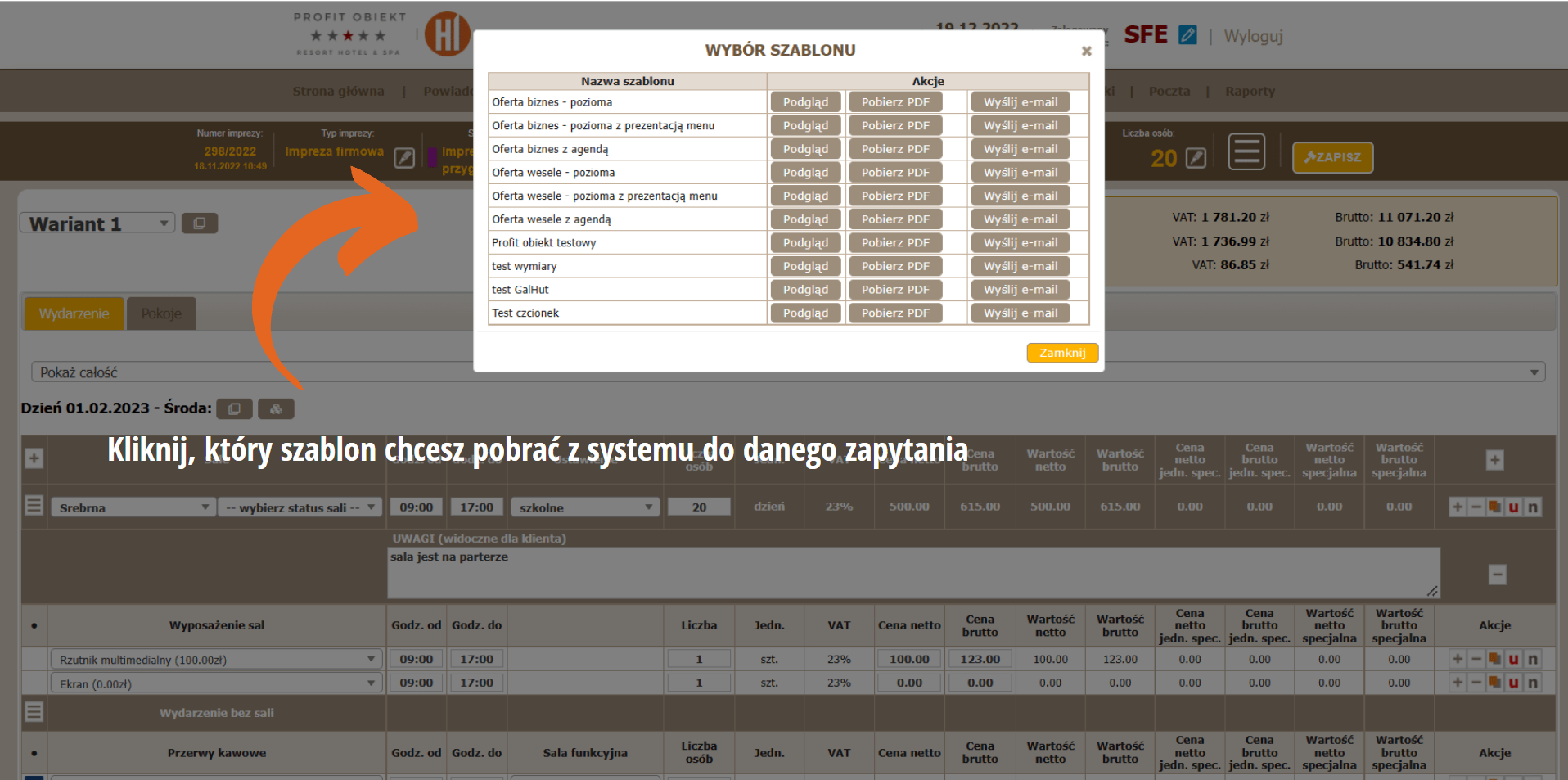Click the copy icon next to Wariant 1
Image resolution: width=1568 pixels, height=780 pixels.
[x=199, y=223]
